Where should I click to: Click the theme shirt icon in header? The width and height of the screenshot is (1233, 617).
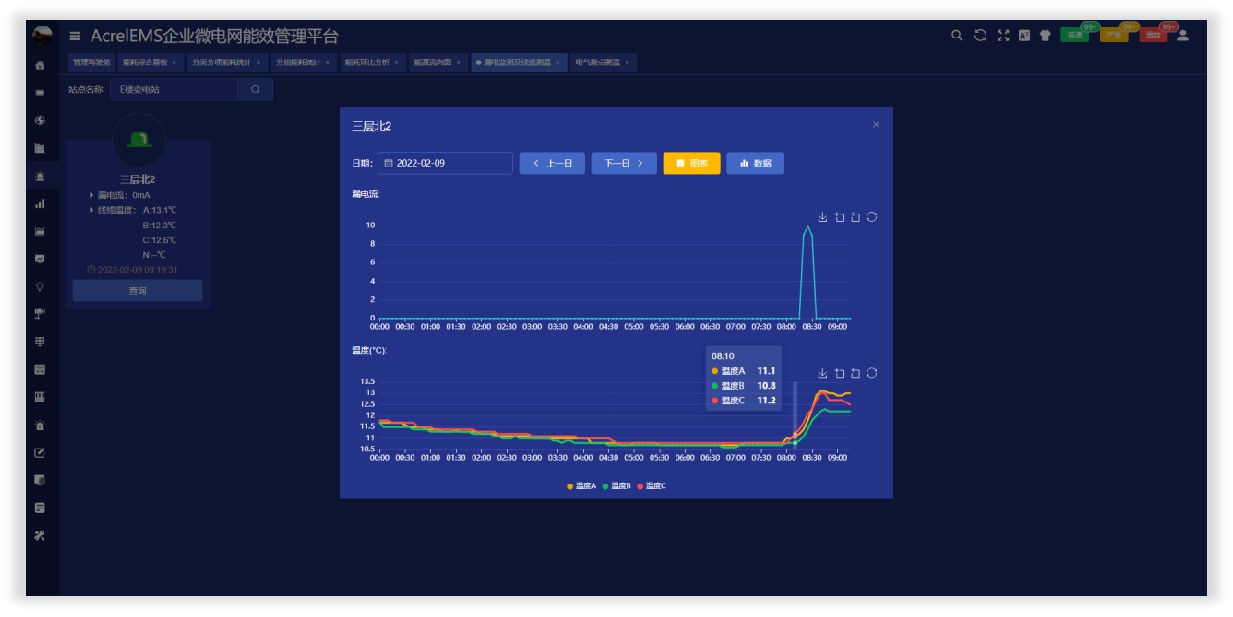click(1045, 35)
